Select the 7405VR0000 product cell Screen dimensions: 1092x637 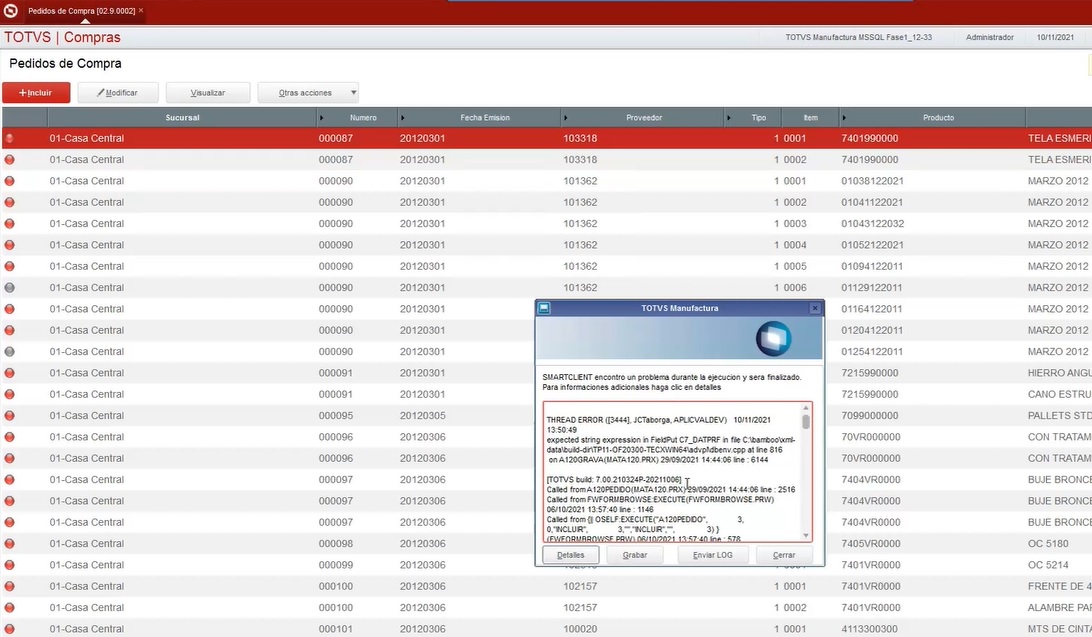(871, 544)
